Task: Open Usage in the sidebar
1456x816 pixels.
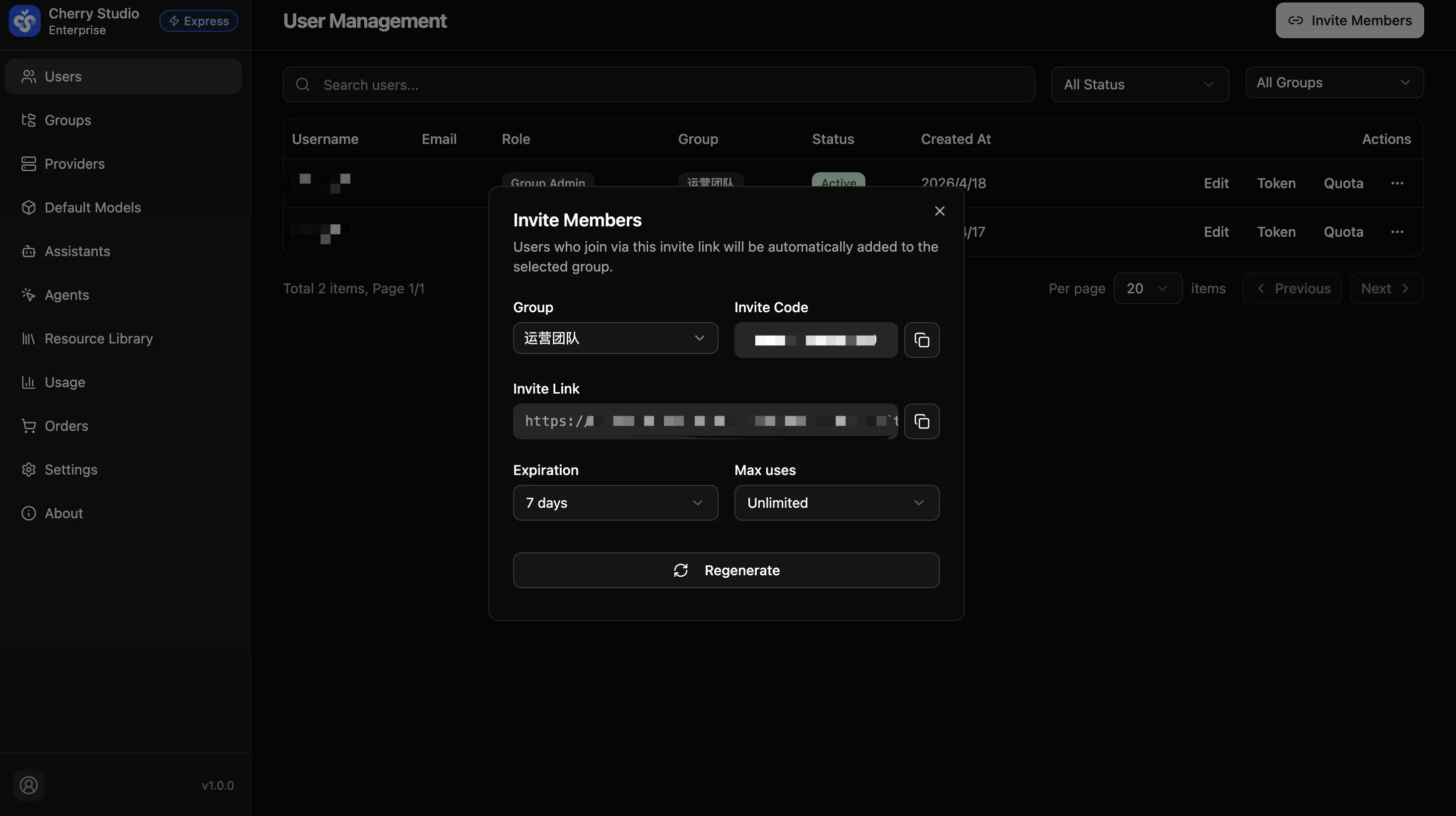Action: pos(123,382)
